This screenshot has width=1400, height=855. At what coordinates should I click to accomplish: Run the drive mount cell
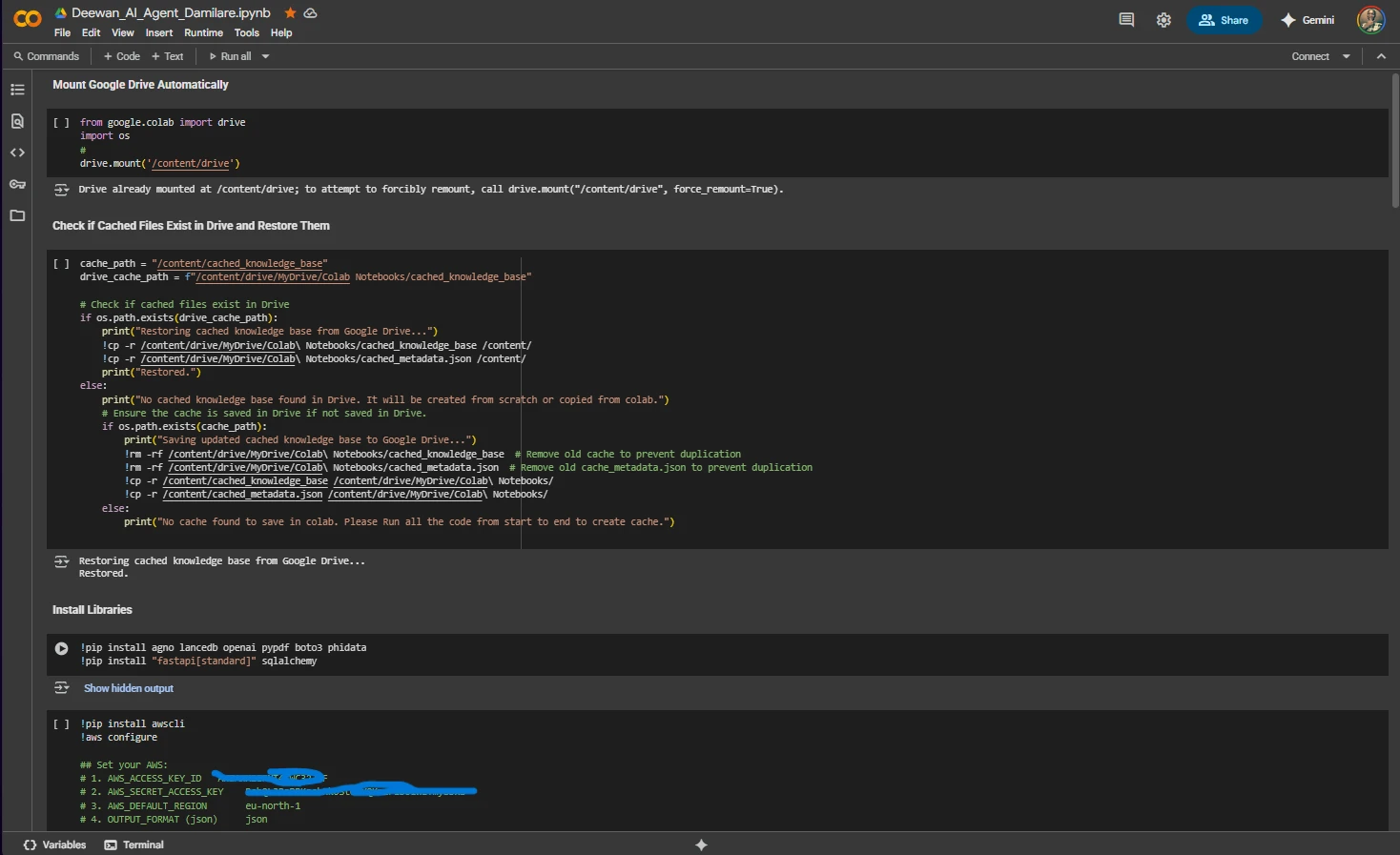(x=61, y=123)
